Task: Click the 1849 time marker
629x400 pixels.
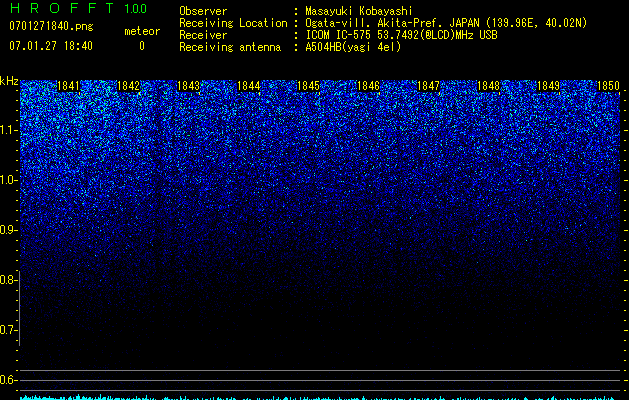Action: coord(548,86)
